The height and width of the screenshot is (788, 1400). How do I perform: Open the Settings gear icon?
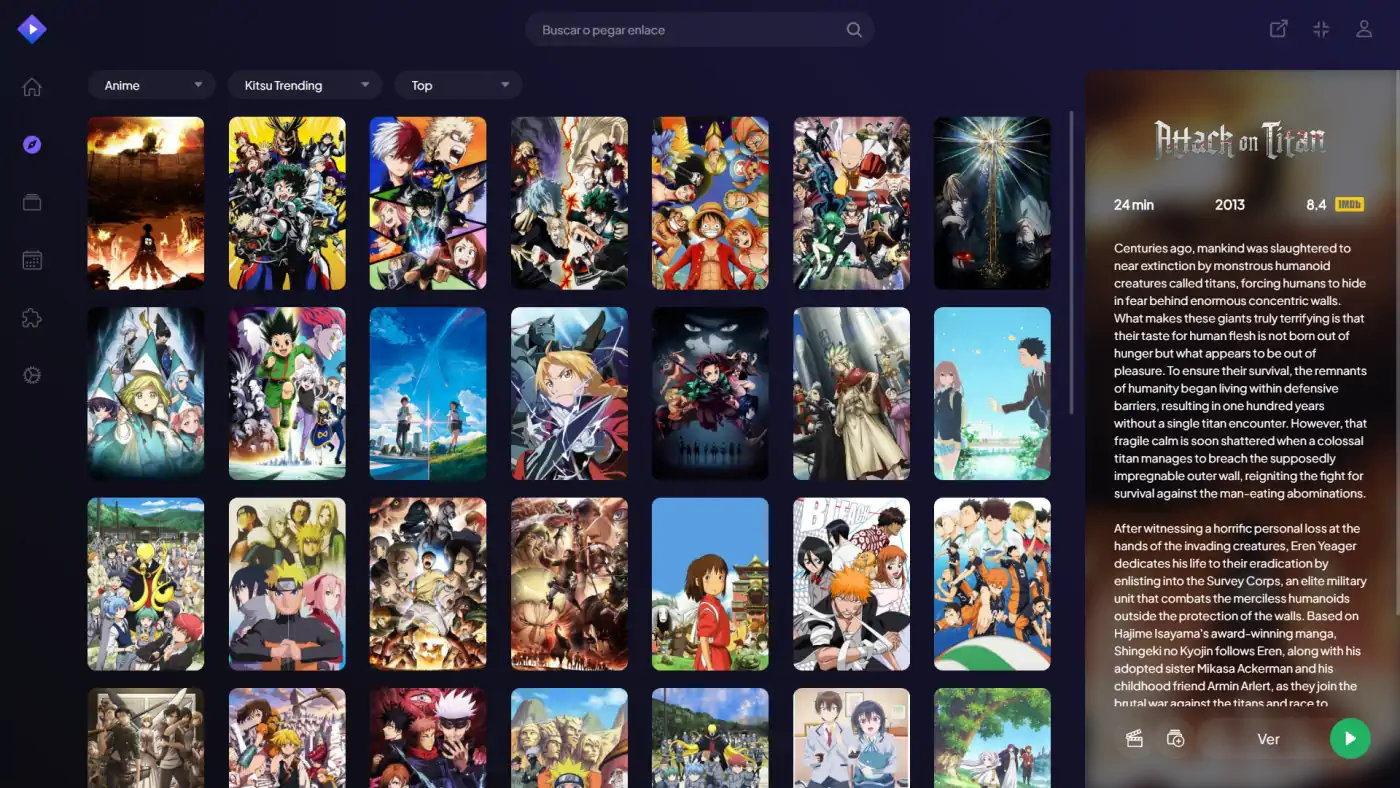[32, 375]
